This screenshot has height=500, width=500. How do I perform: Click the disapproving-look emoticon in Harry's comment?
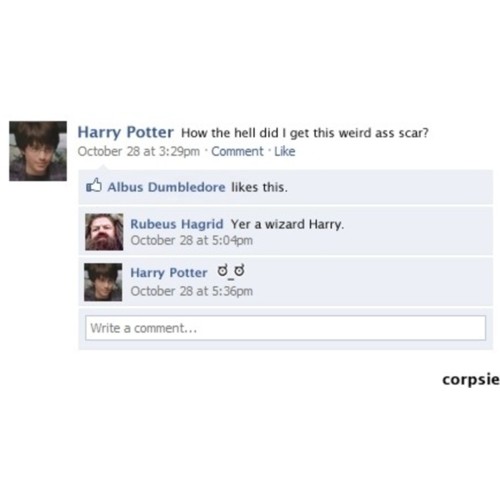[231, 271]
